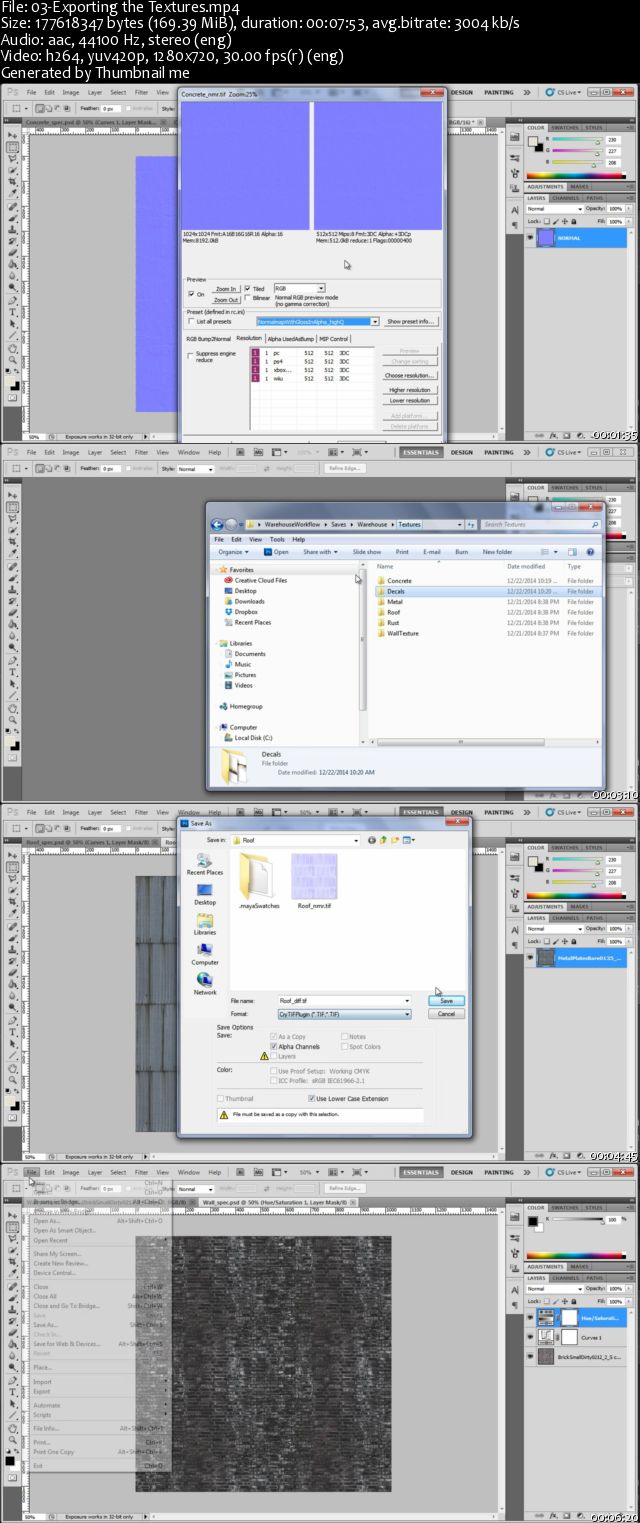The height and width of the screenshot is (1523, 640).
Task: Click Show preset info button
Action: pos(411,321)
